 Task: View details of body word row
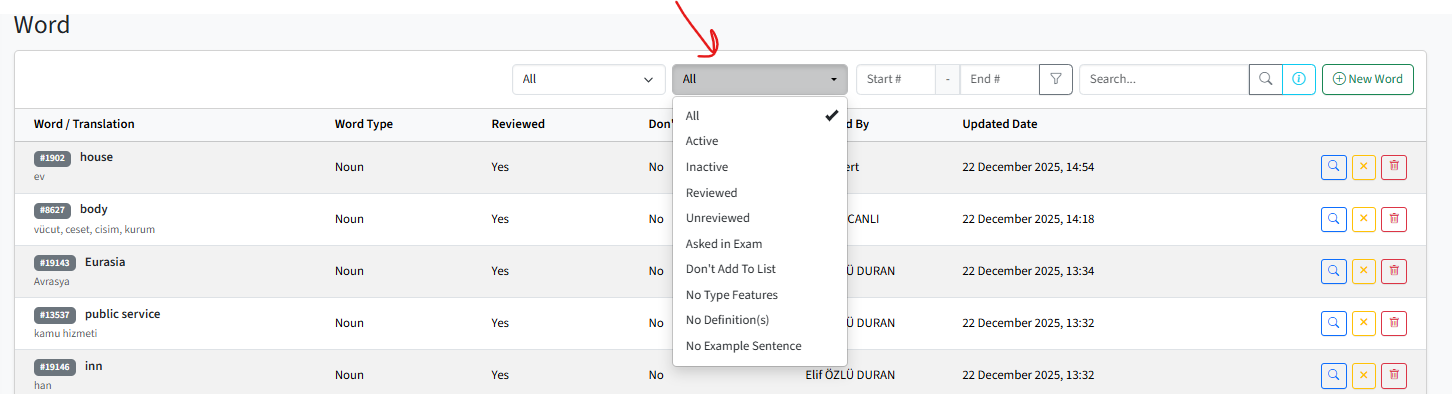[x=1334, y=219]
